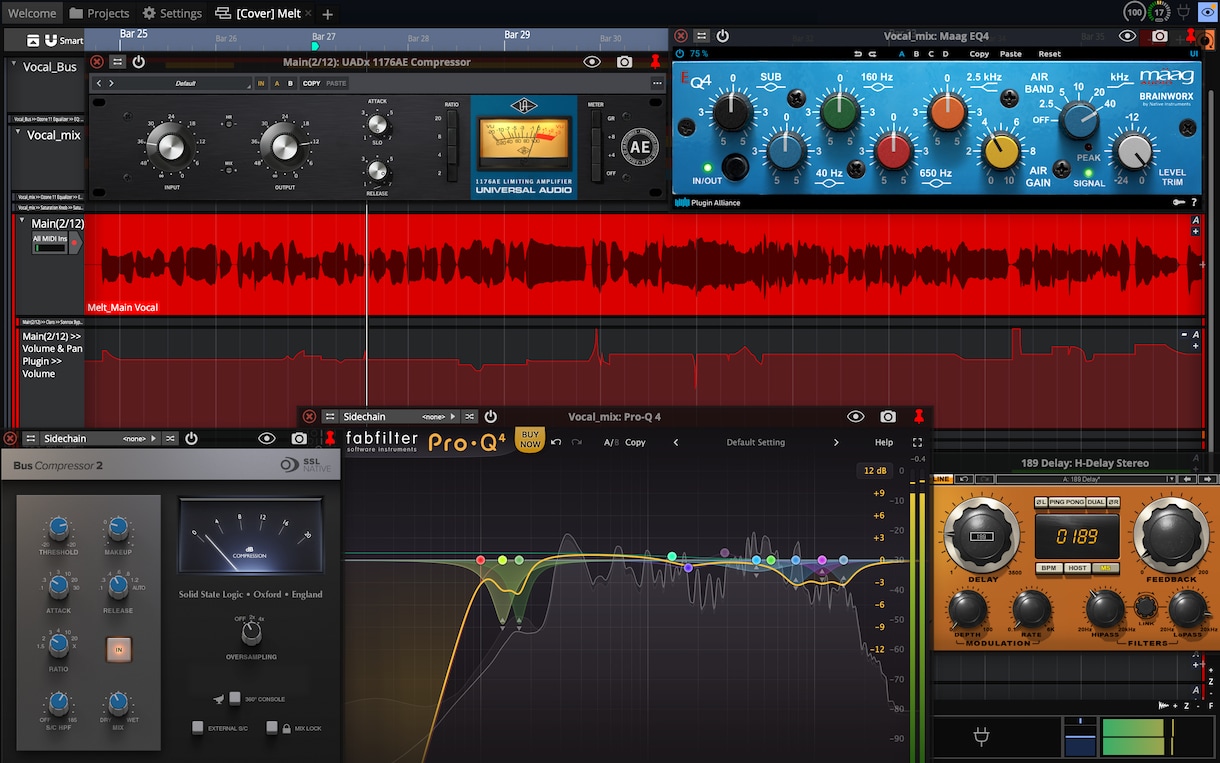Open the Pro-Q 4 sidechain <none> dropdown
Screen dimensions: 1220x763
click(439, 416)
